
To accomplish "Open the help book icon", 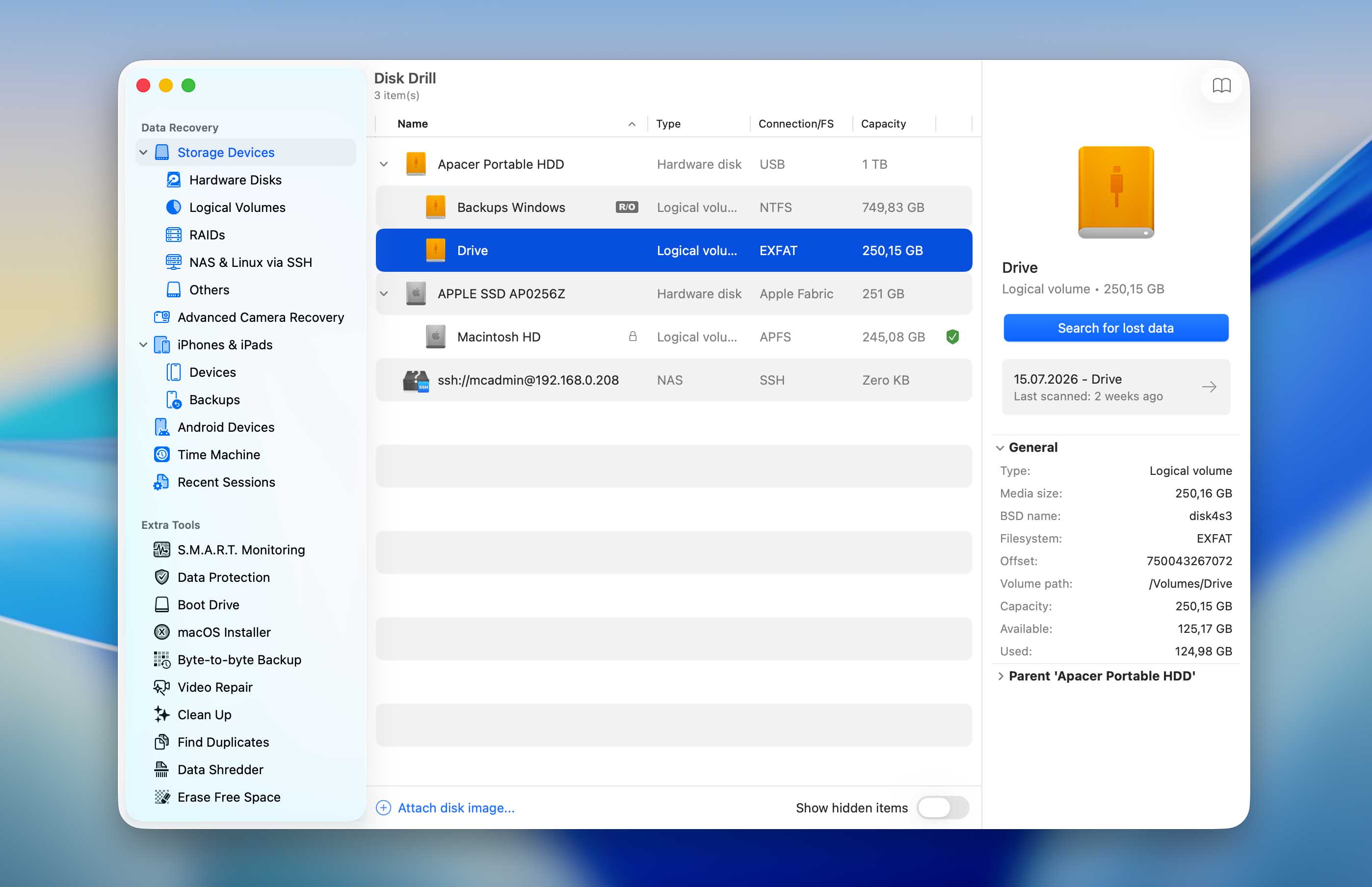I will (x=1221, y=85).
